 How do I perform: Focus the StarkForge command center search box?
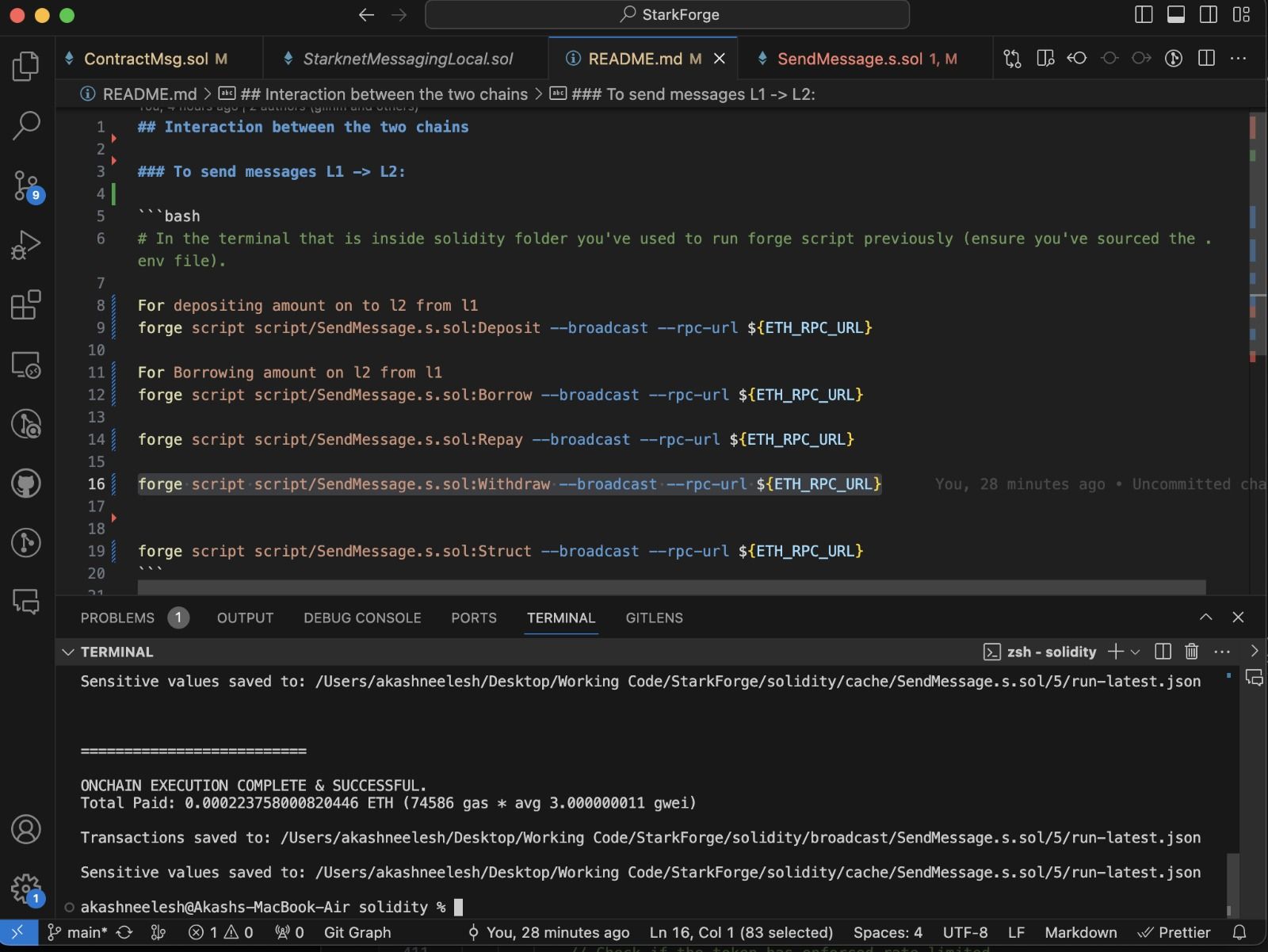click(x=667, y=14)
